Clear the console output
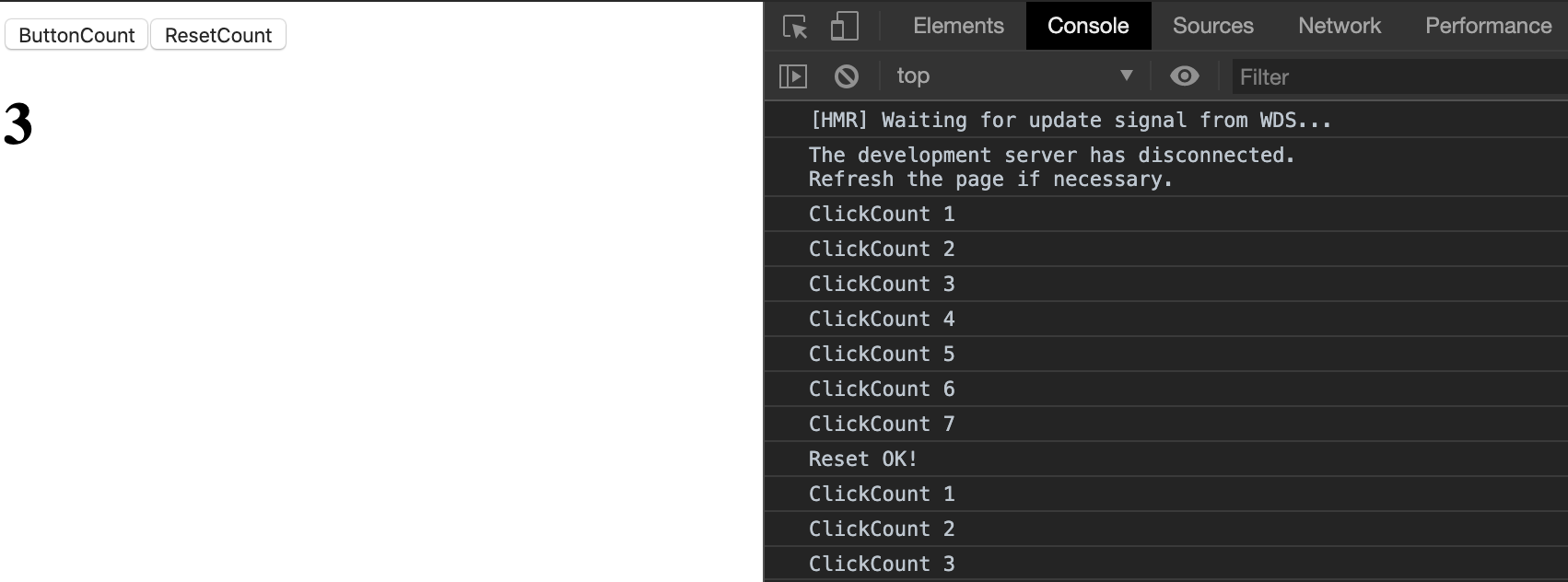The width and height of the screenshot is (1568, 582). (847, 76)
